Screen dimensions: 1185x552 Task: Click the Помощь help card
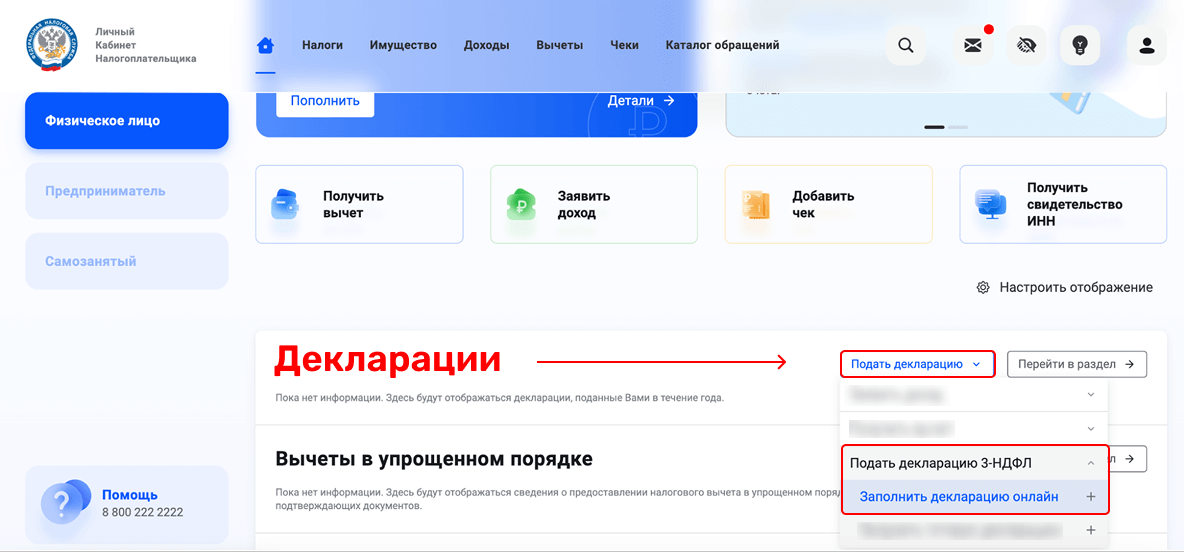127,504
